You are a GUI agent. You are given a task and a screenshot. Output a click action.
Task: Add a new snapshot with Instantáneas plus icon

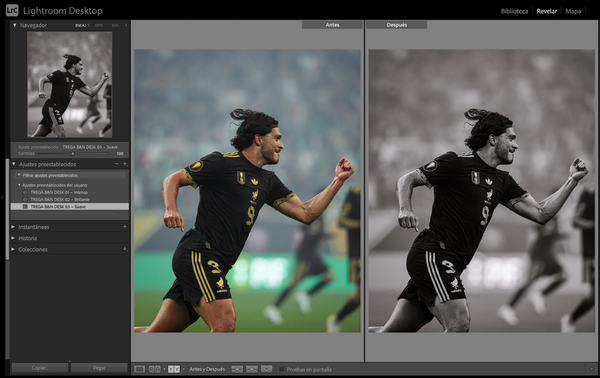[x=125, y=227]
